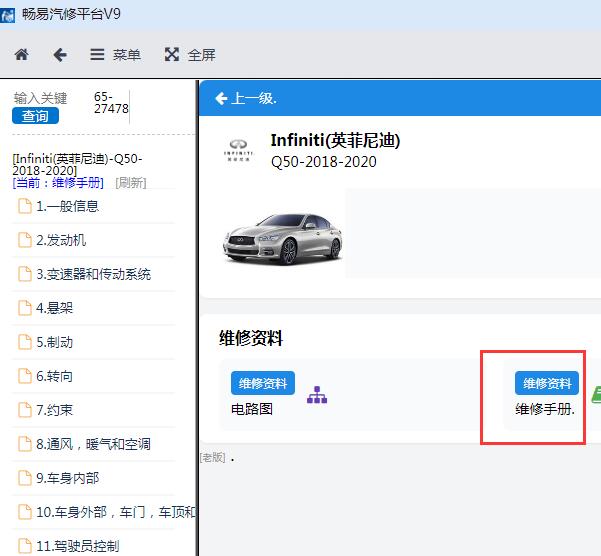Open chapter 3.变速器和传动系统
Viewport: 601px width, 556px height.
point(94,274)
